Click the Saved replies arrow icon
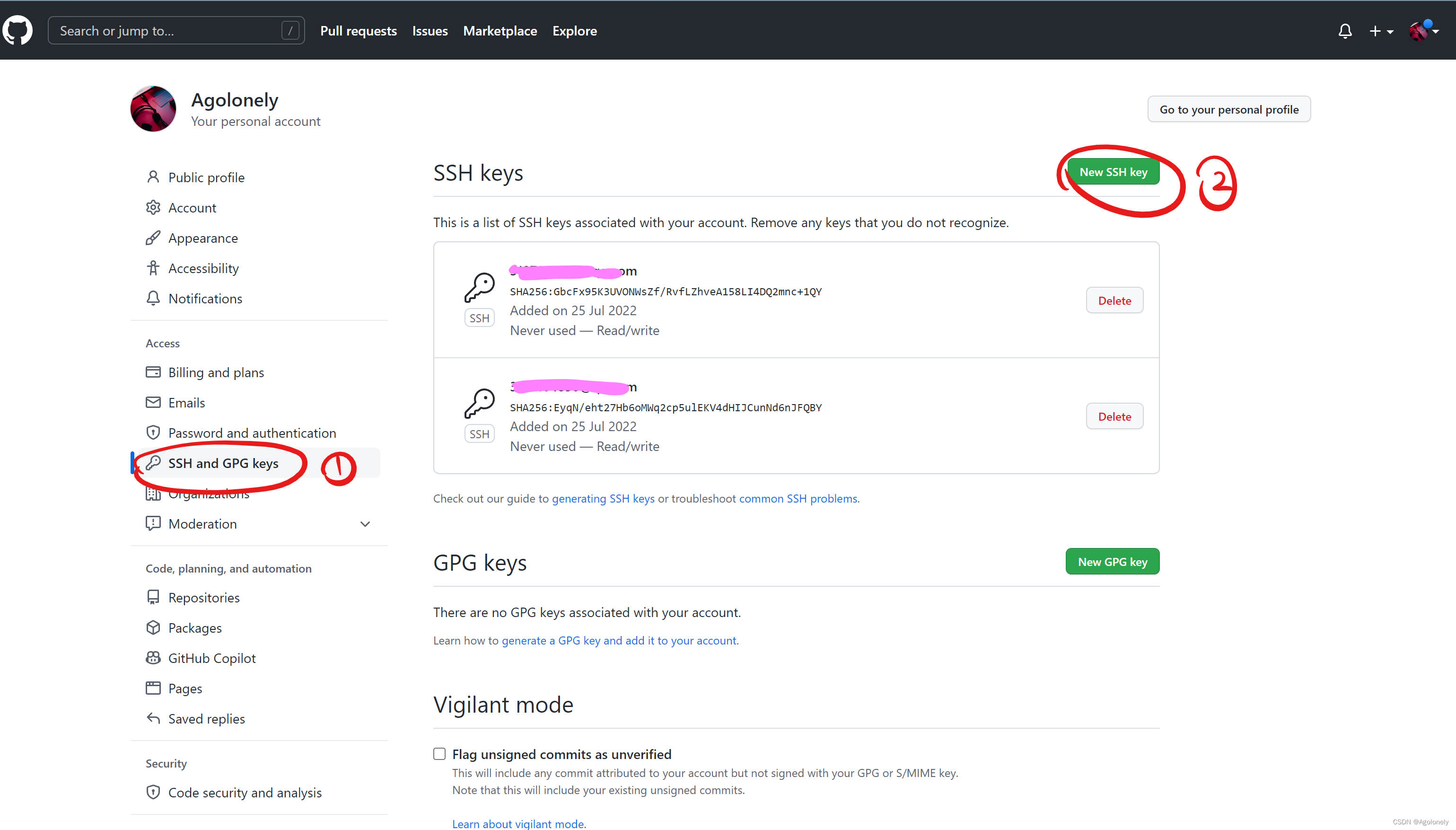 click(x=153, y=718)
